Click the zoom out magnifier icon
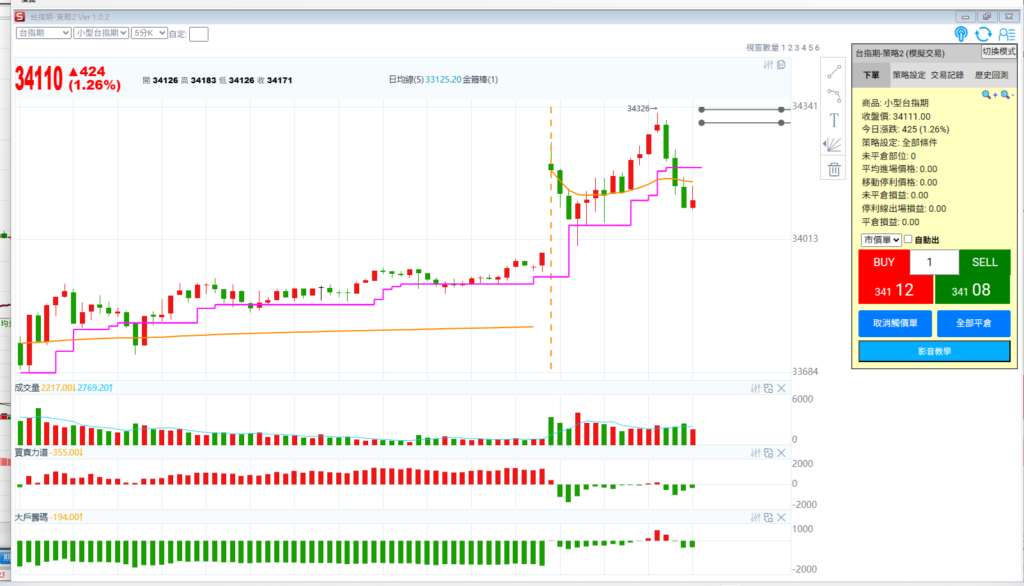The image size is (1024, 586). (1005, 95)
